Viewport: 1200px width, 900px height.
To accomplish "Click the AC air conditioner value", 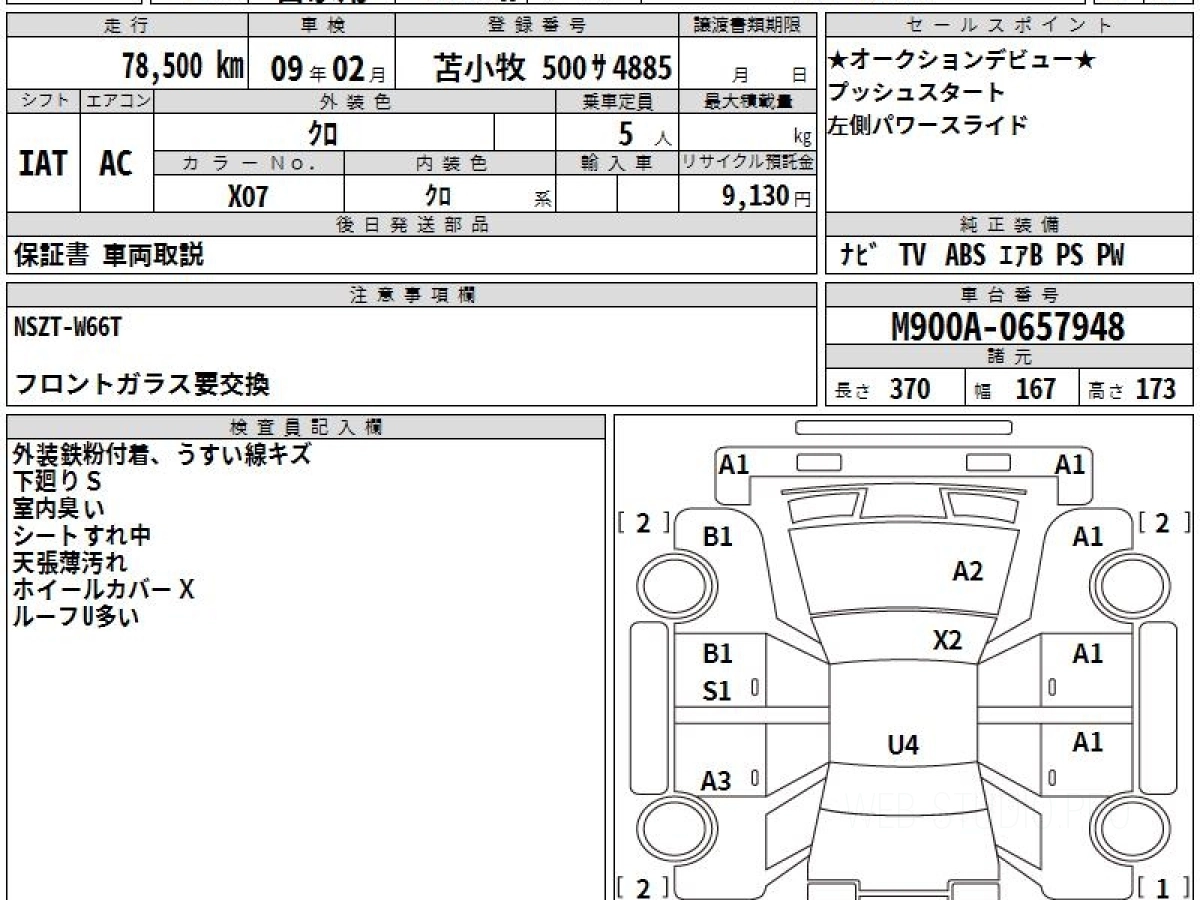I will click(x=116, y=163).
